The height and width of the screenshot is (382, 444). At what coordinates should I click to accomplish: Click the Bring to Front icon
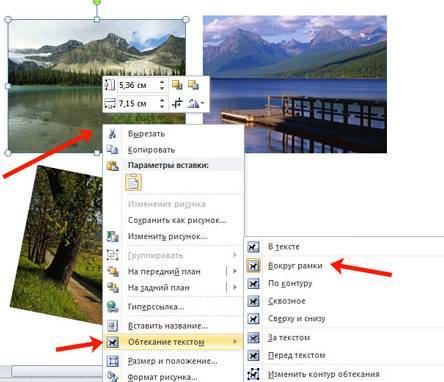coord(112,271)
